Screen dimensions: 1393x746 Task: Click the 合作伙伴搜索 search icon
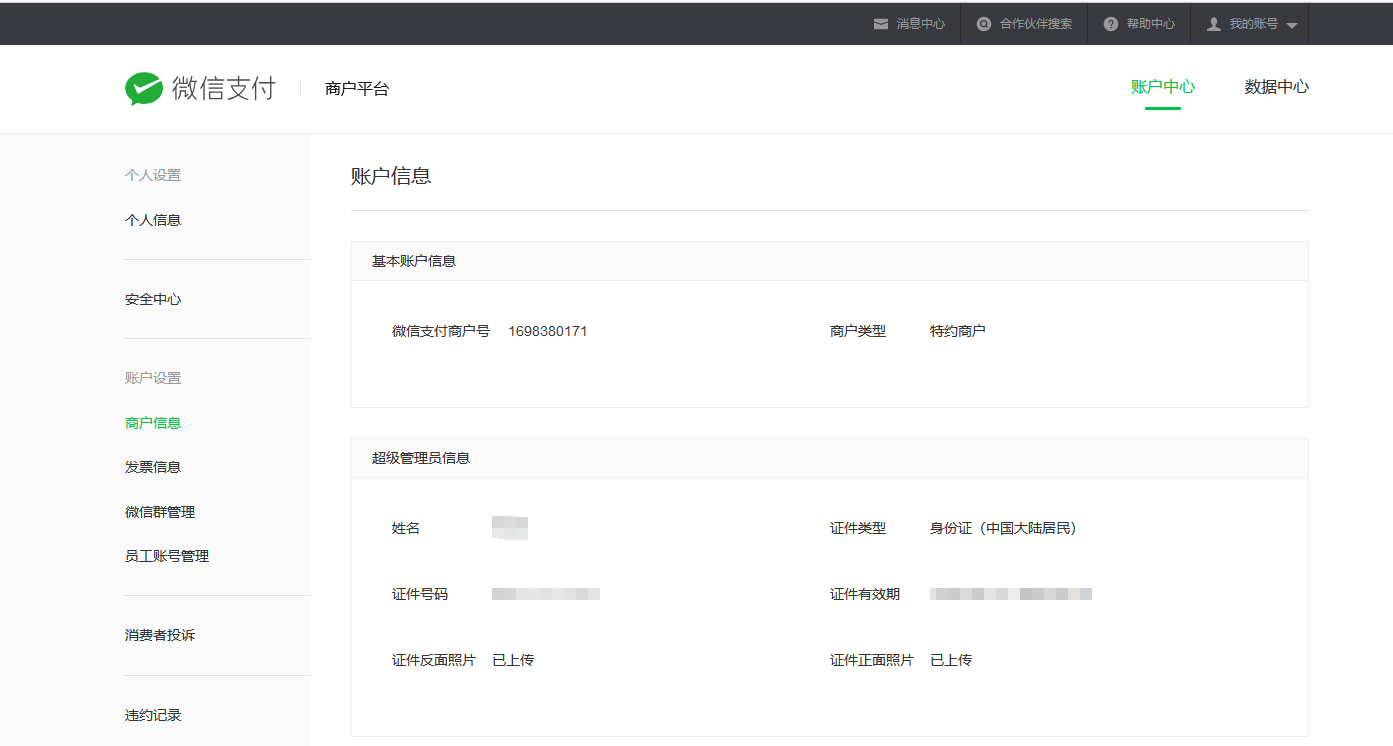(984, 24)
